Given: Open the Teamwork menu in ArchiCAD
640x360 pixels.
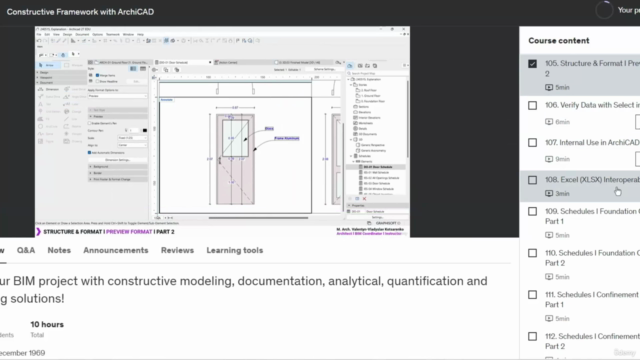Looking at the screenshot, I should [x=113, y=35].
